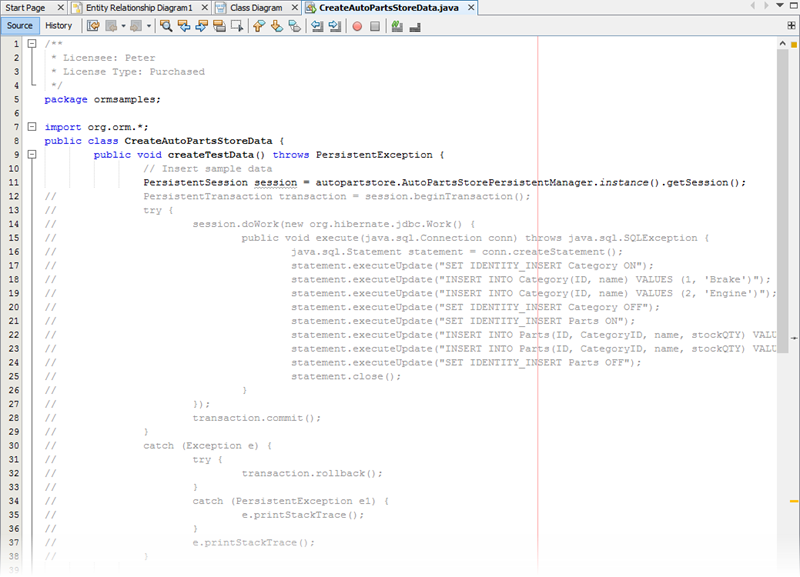Screen dimensions: 800x577
Task: Switch to History view
Action: [x=59, y=26]
